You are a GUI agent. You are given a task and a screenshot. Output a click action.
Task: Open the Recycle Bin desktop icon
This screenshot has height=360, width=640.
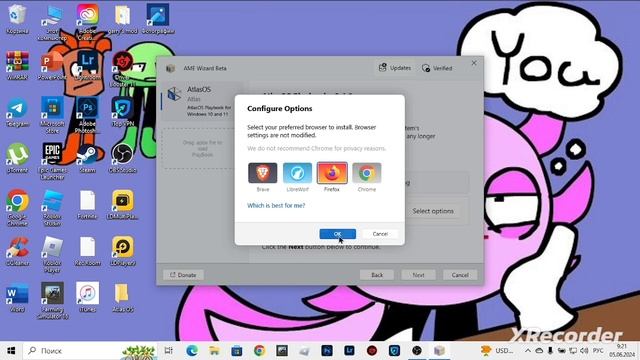tap(17, 19)
